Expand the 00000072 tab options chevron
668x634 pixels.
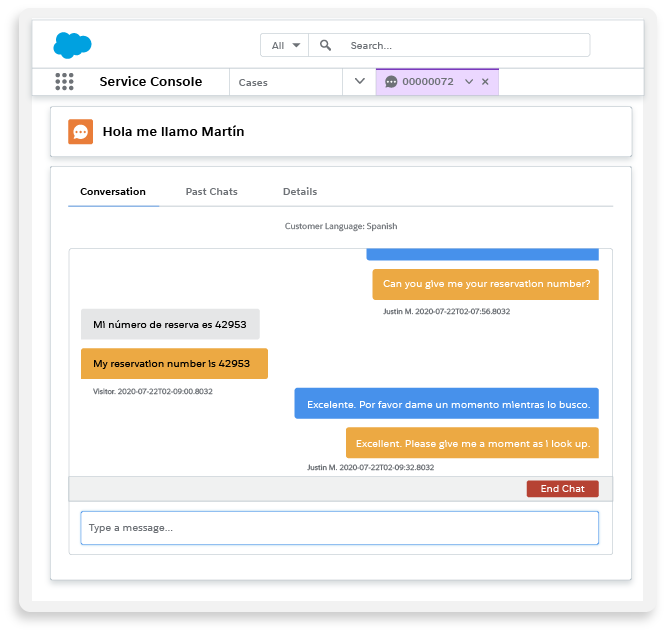point(469,82)
